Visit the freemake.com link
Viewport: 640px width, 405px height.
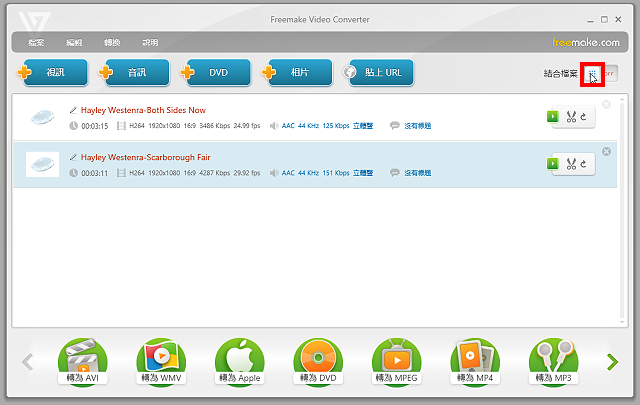(586, 42)
